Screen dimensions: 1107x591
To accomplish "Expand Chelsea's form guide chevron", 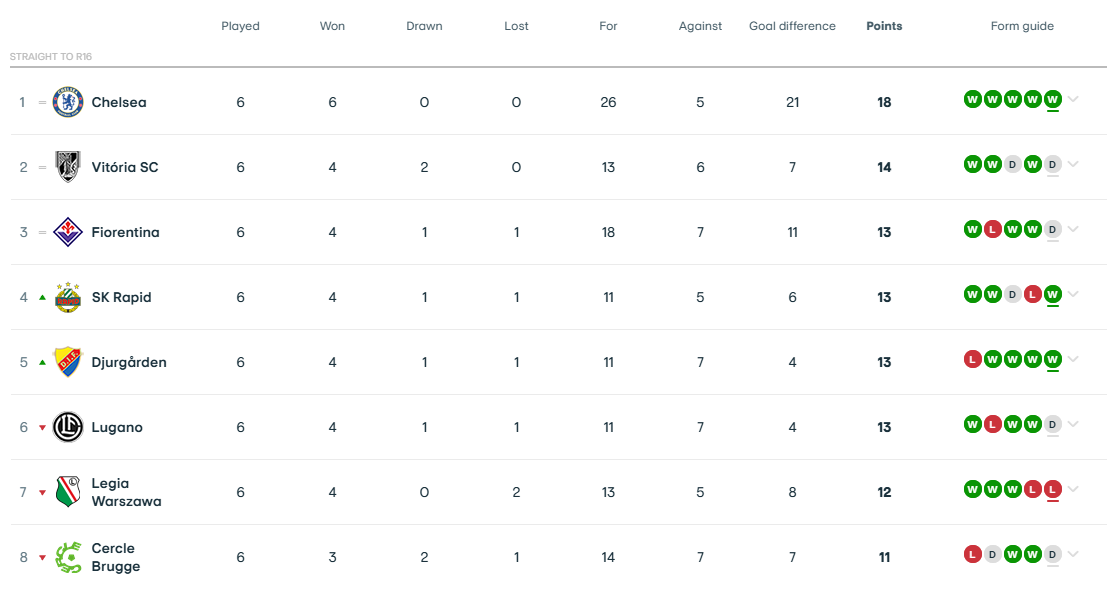I will (1073, 100).
